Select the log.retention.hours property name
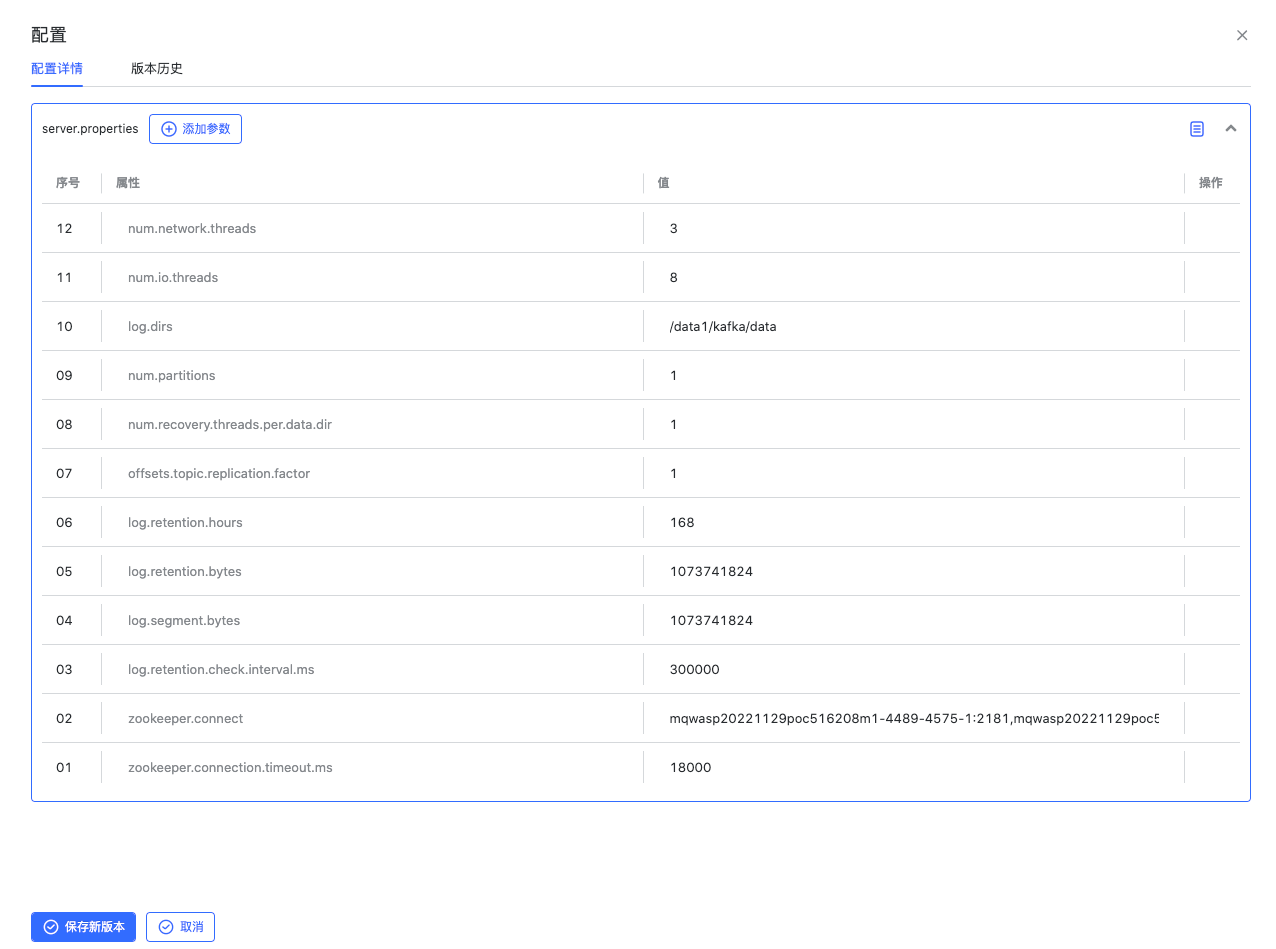Image resolution: width=1276 pixels, height=949 pixels. (x=185, y=523)
